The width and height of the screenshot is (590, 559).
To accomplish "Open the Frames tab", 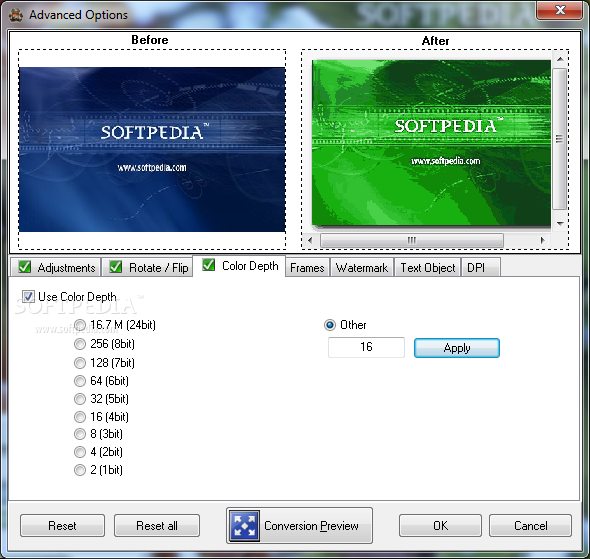I will click(x=307, y=268).
